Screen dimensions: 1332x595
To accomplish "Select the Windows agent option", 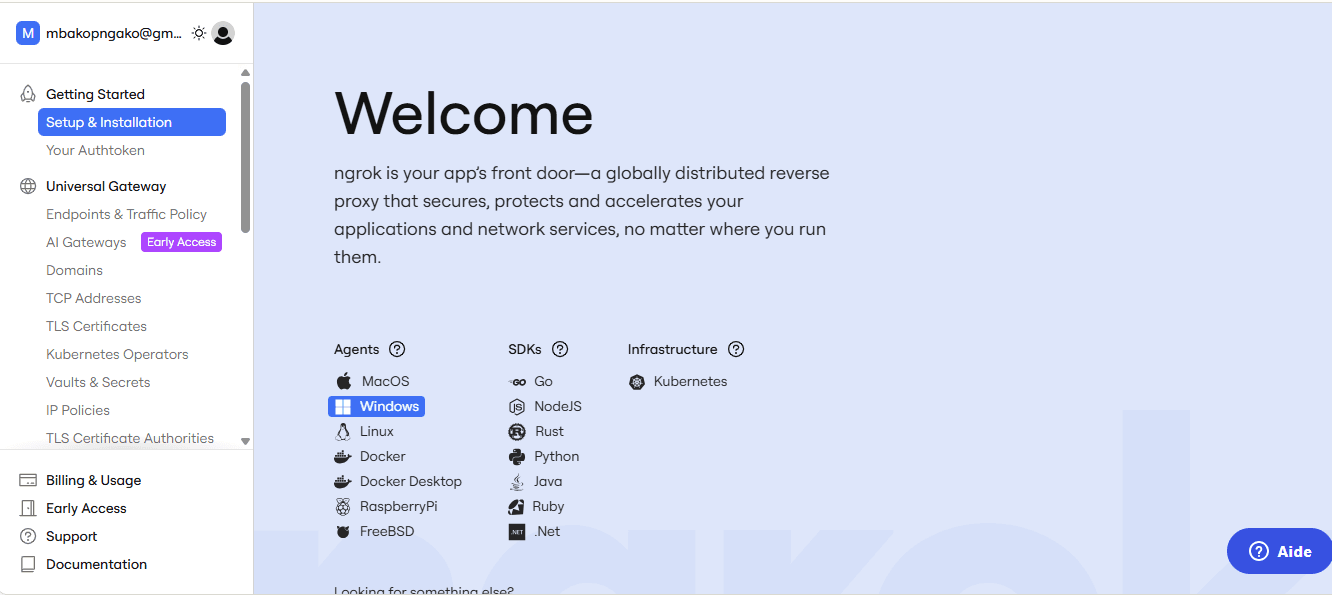I will (376, 406).
